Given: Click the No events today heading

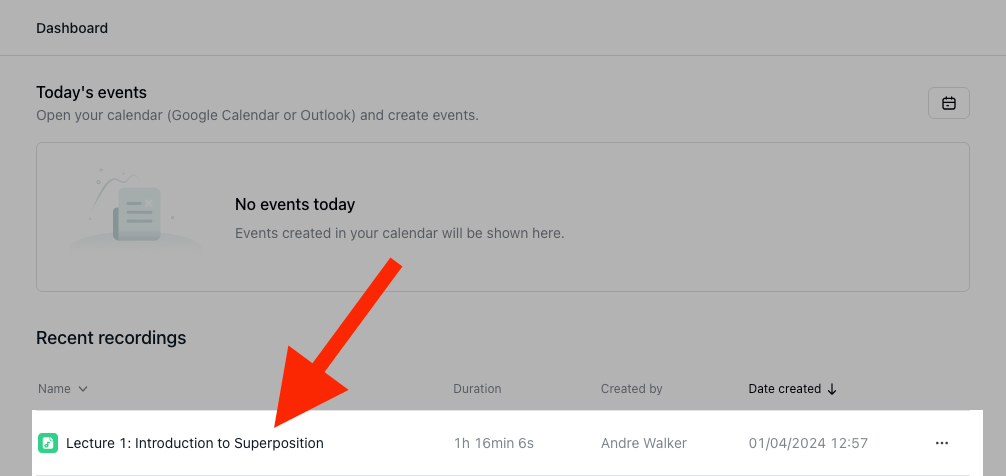Looking at the screenshot, I should (295, 205).
